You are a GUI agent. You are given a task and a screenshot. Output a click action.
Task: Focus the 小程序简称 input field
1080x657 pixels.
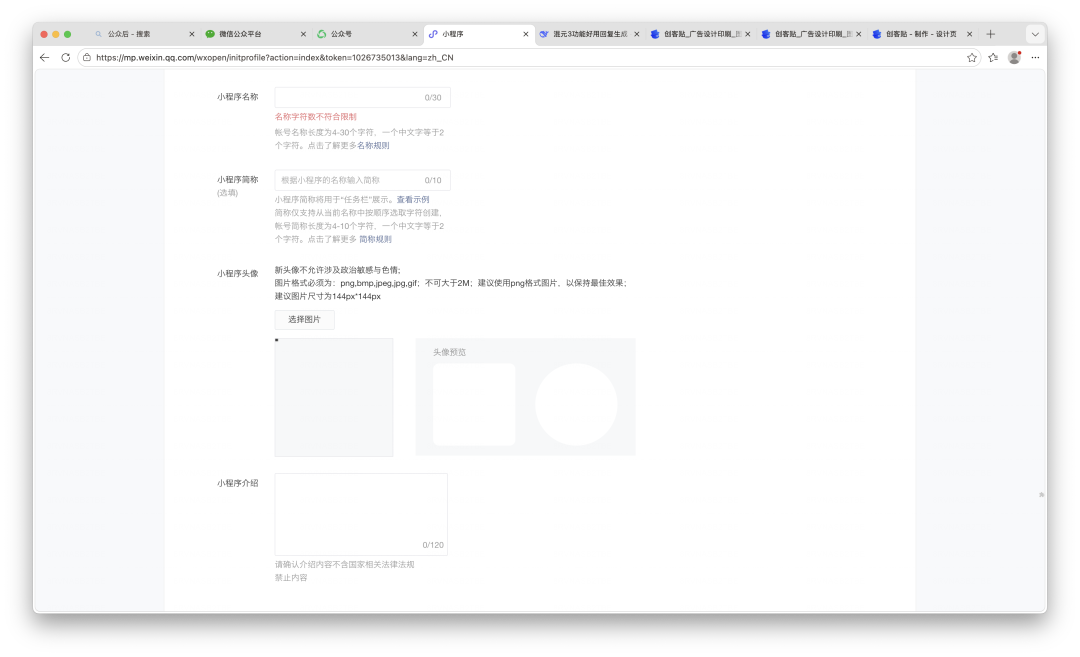(362, 180)
